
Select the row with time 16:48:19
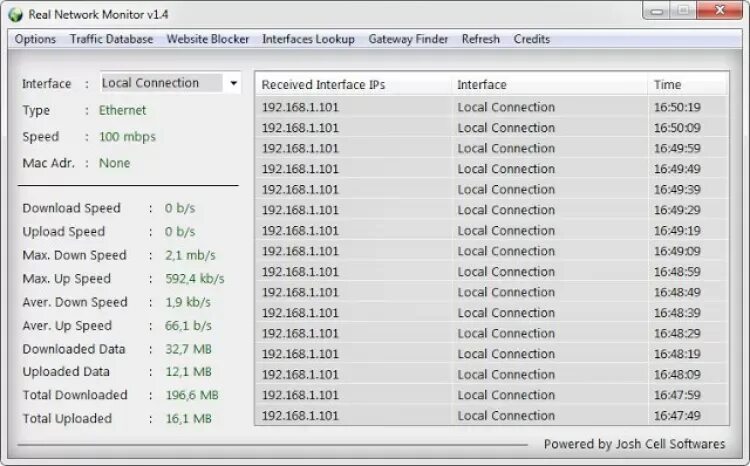(492, 354)
